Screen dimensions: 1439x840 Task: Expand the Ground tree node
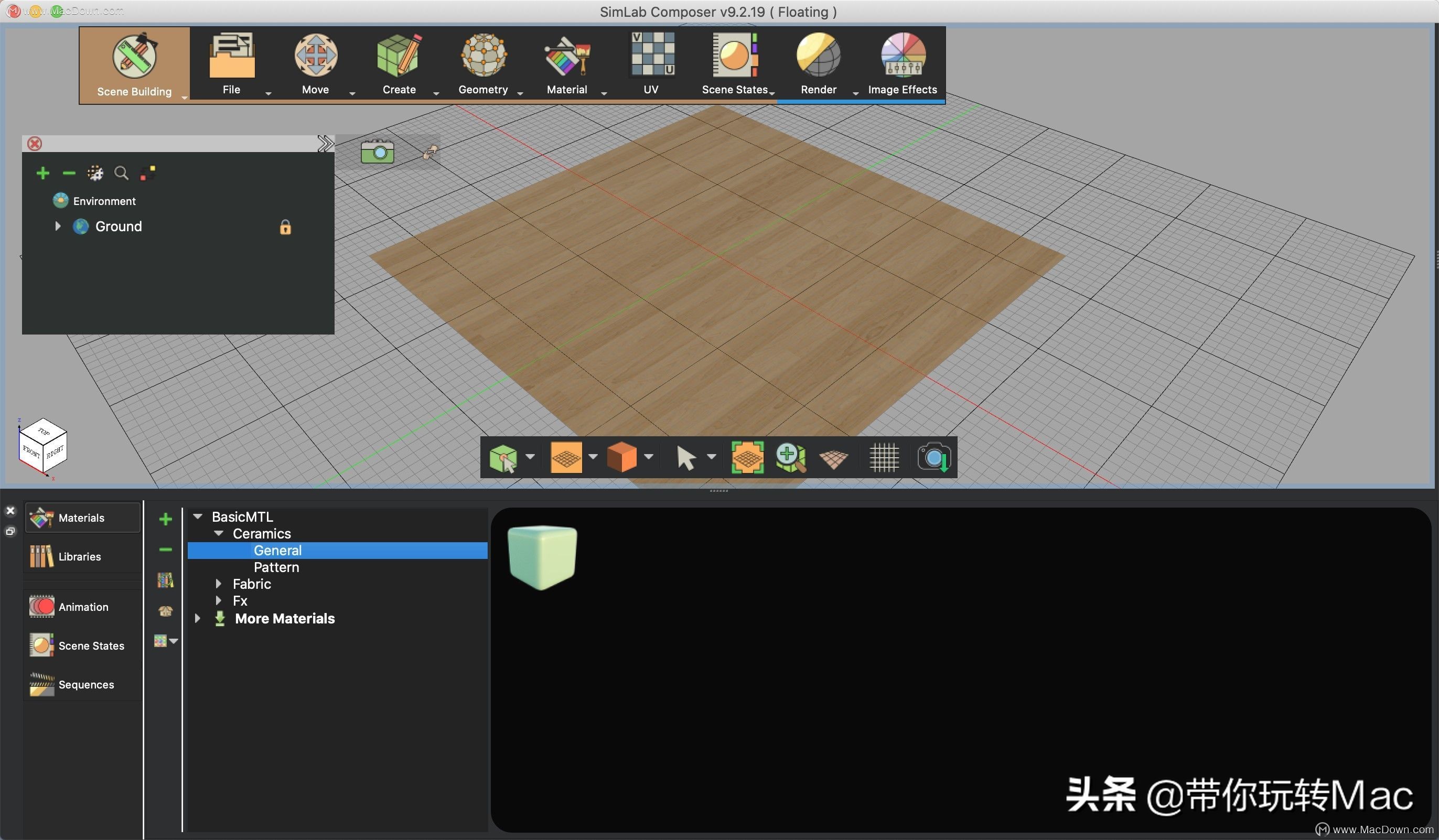tap(58, 226)
